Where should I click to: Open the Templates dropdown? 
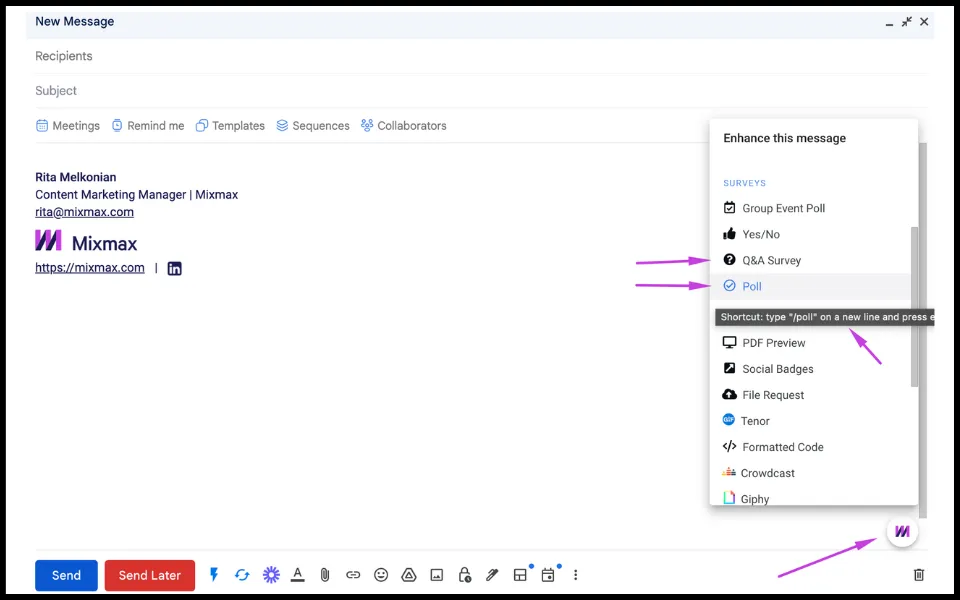[230, 126]
